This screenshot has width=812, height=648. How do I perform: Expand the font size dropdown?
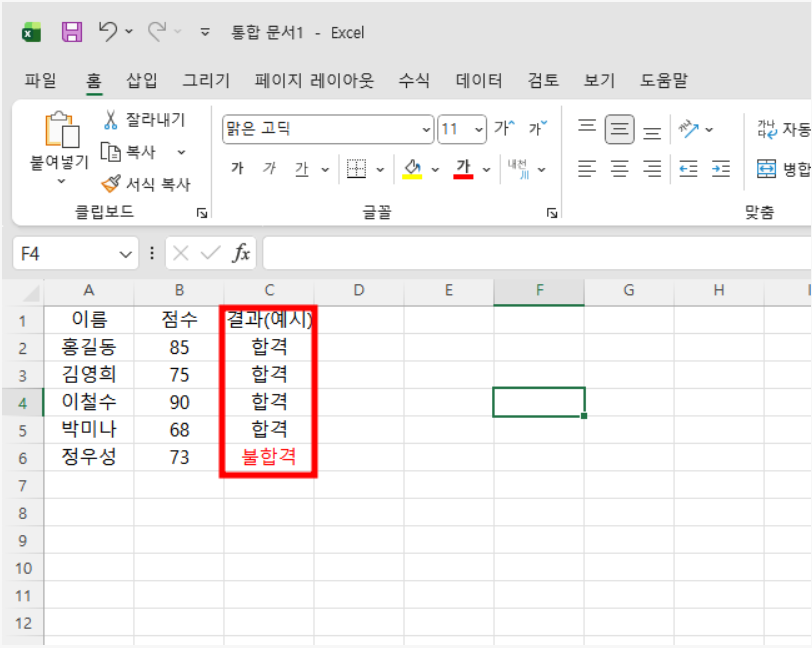478,129
